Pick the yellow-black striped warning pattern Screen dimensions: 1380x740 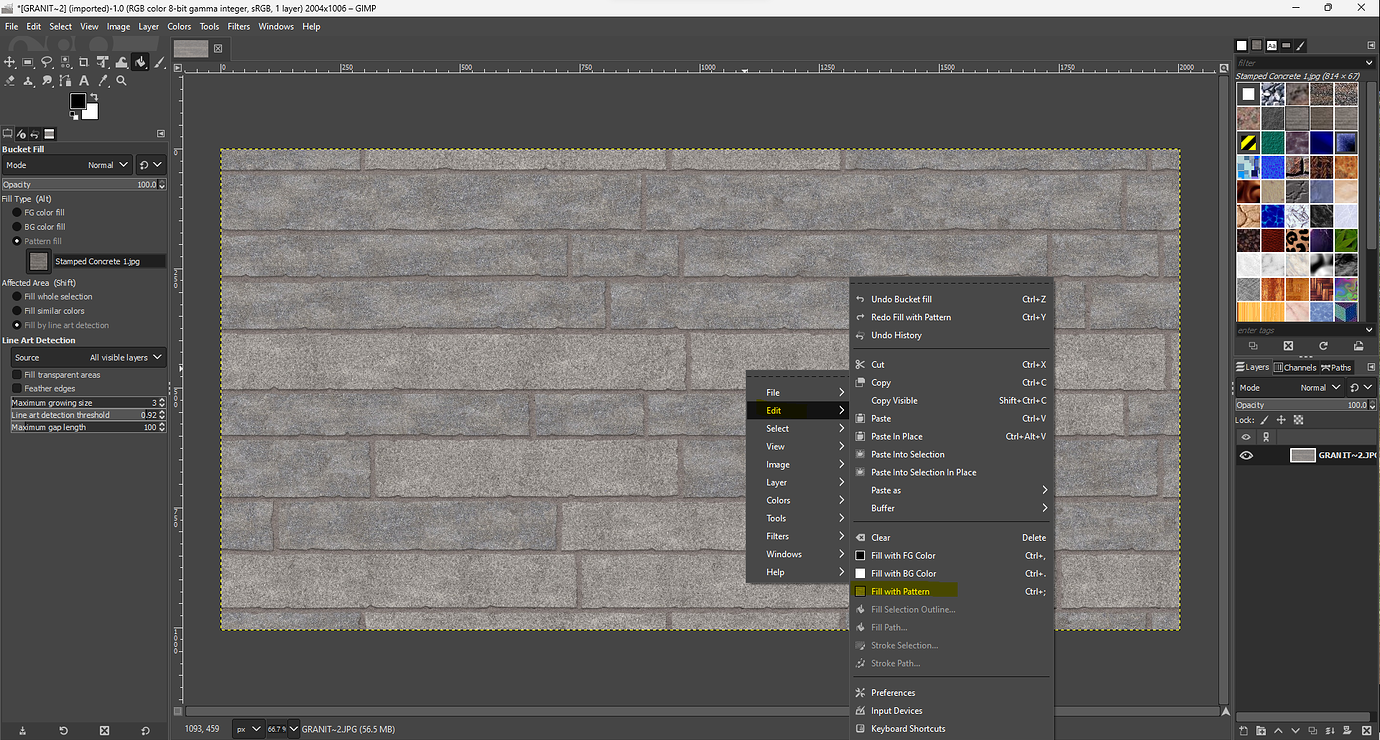[1248, 142]
